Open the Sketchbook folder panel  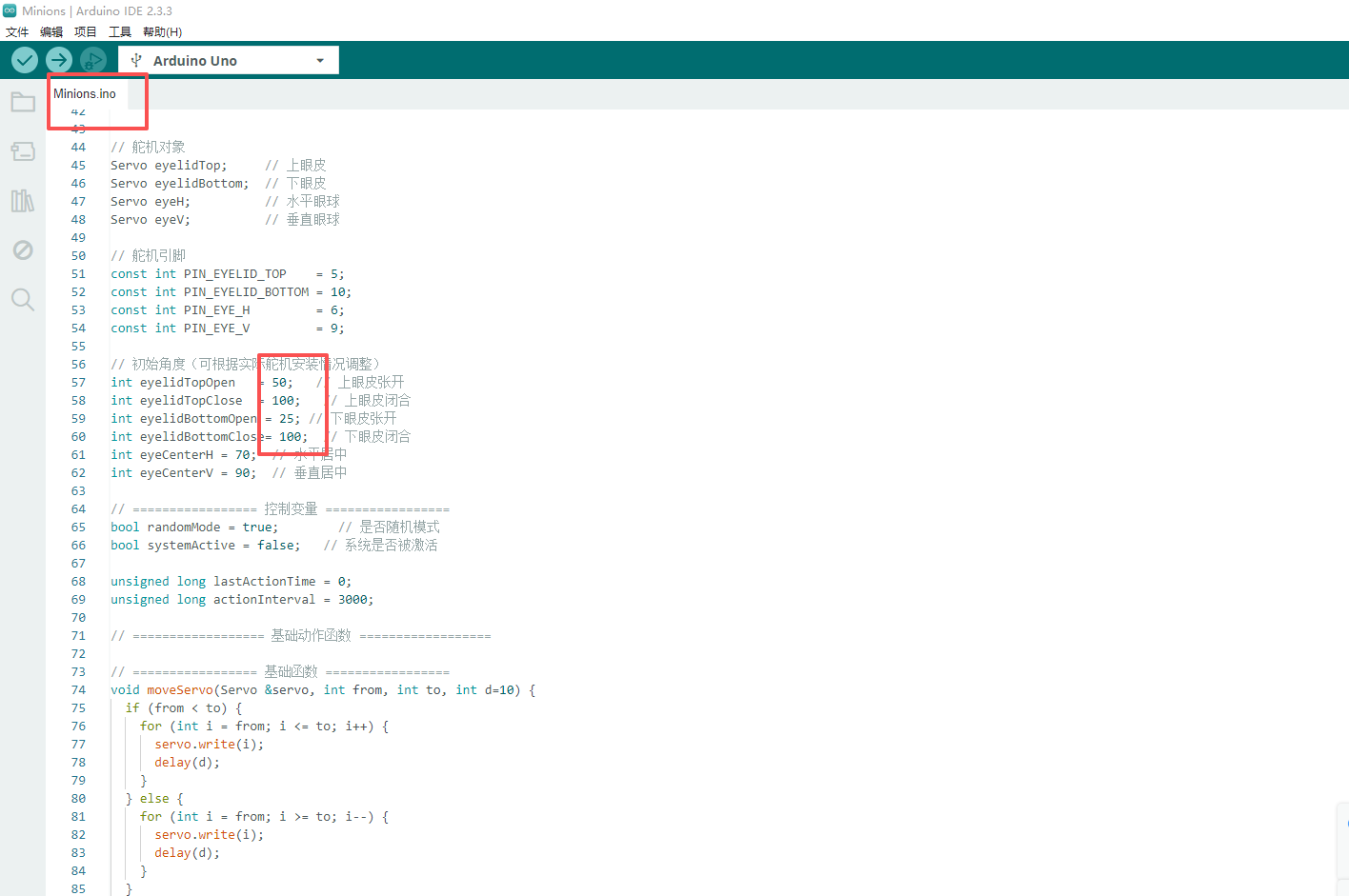tap(23, 102)
